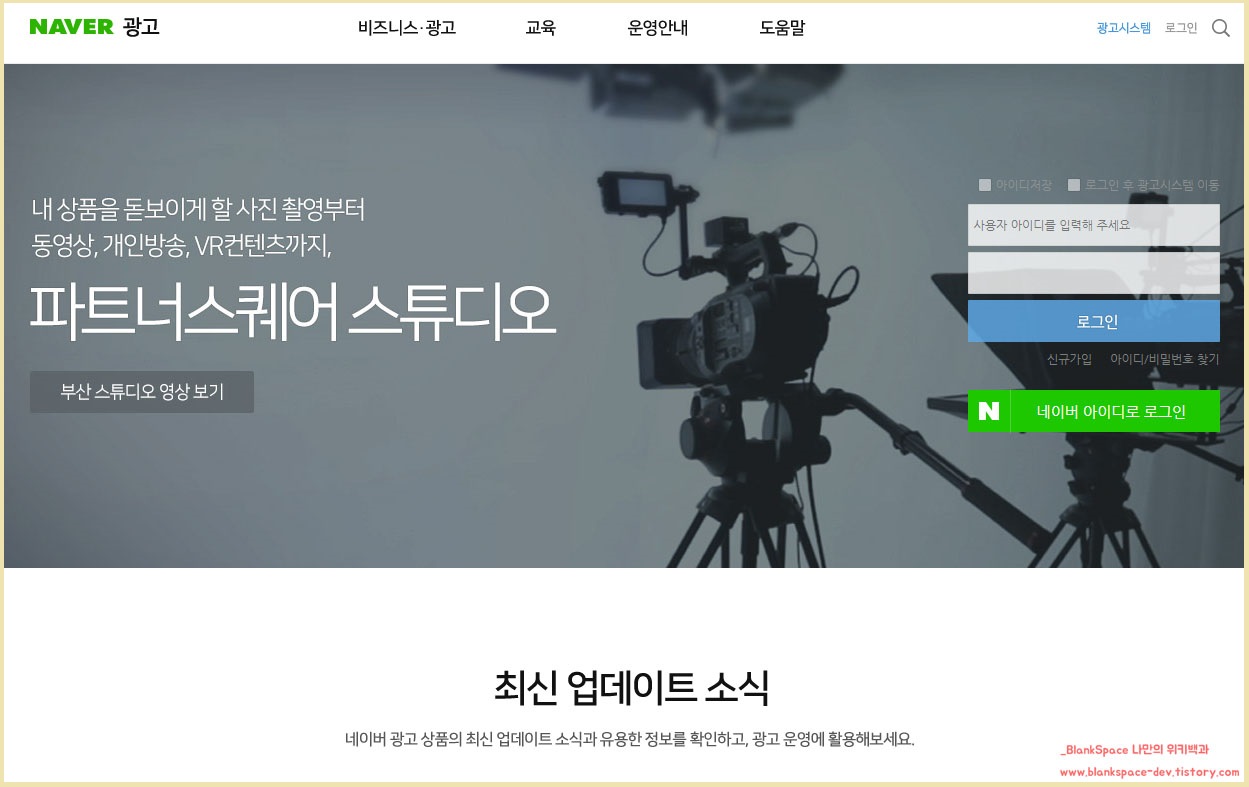Open the 교육 menu

click(540, 28)
